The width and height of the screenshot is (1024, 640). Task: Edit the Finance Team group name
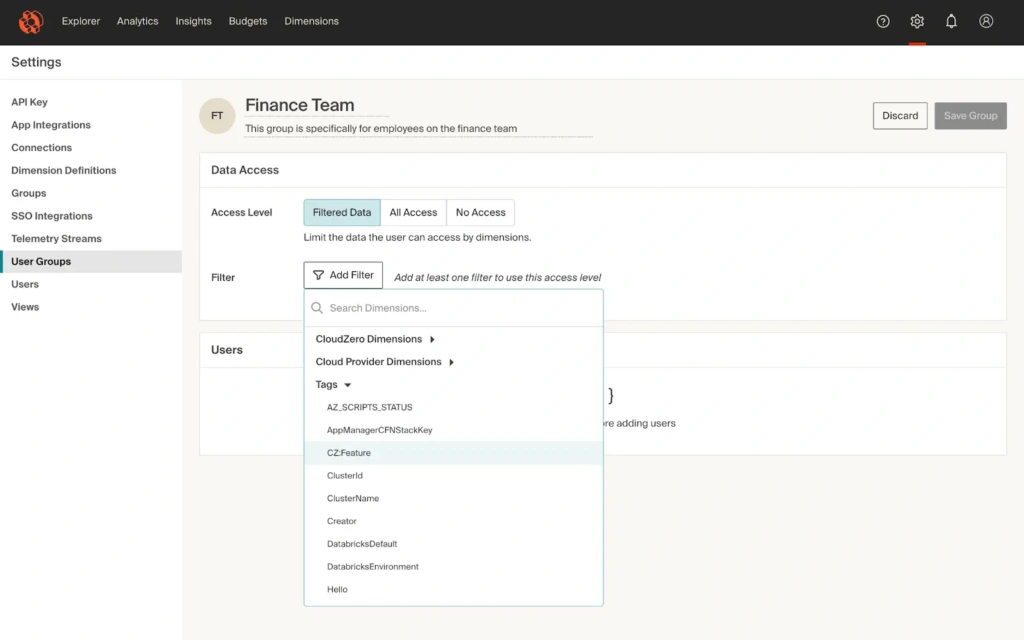click(317, 105)
